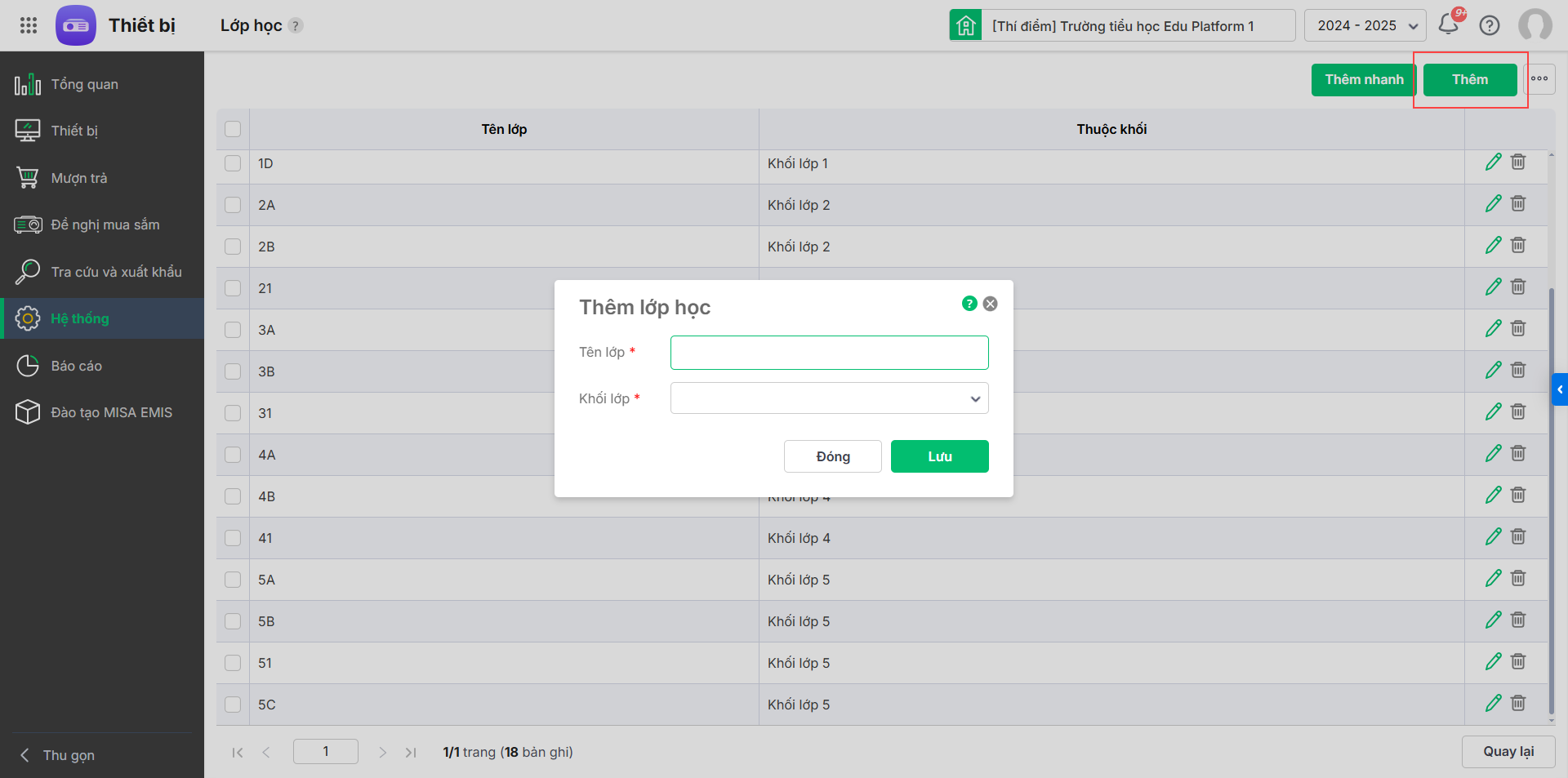Click the green help icon in the dialog
This screenshot has height=778, width=1568.
pos(969,304)
